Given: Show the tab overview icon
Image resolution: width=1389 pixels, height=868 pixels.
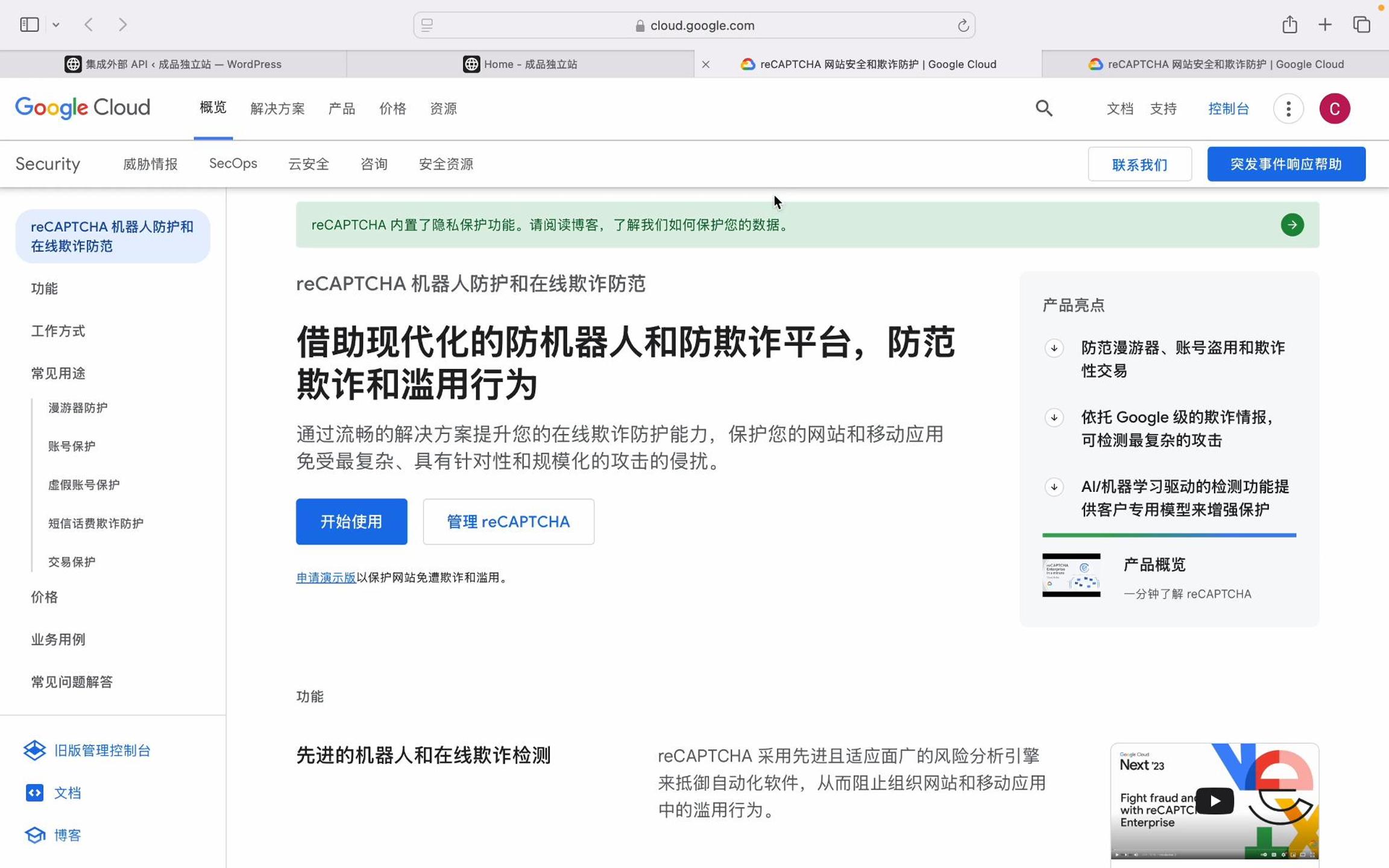Looking at the screenshot, I should pyautogui.click(x=1361, y=25).
